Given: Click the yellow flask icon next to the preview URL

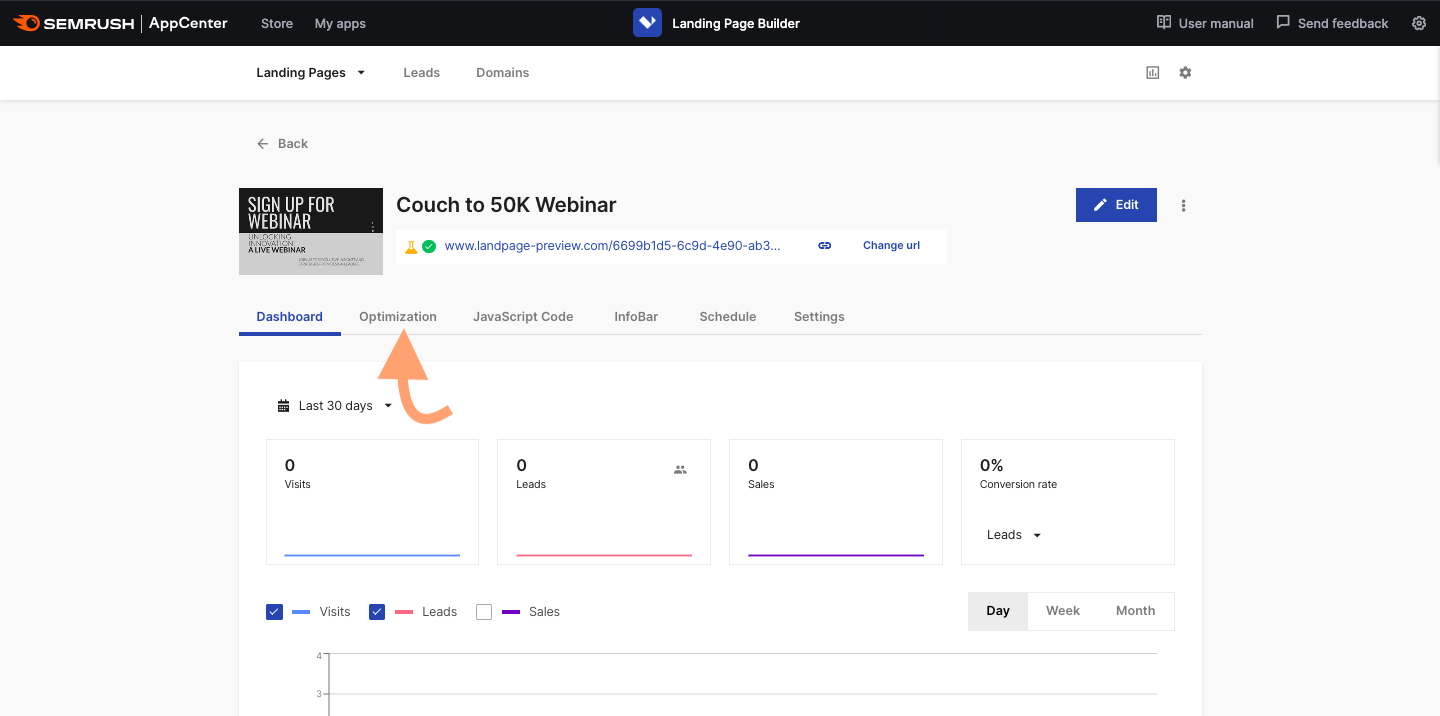Looking at the screenshot, I should [410, 245].
